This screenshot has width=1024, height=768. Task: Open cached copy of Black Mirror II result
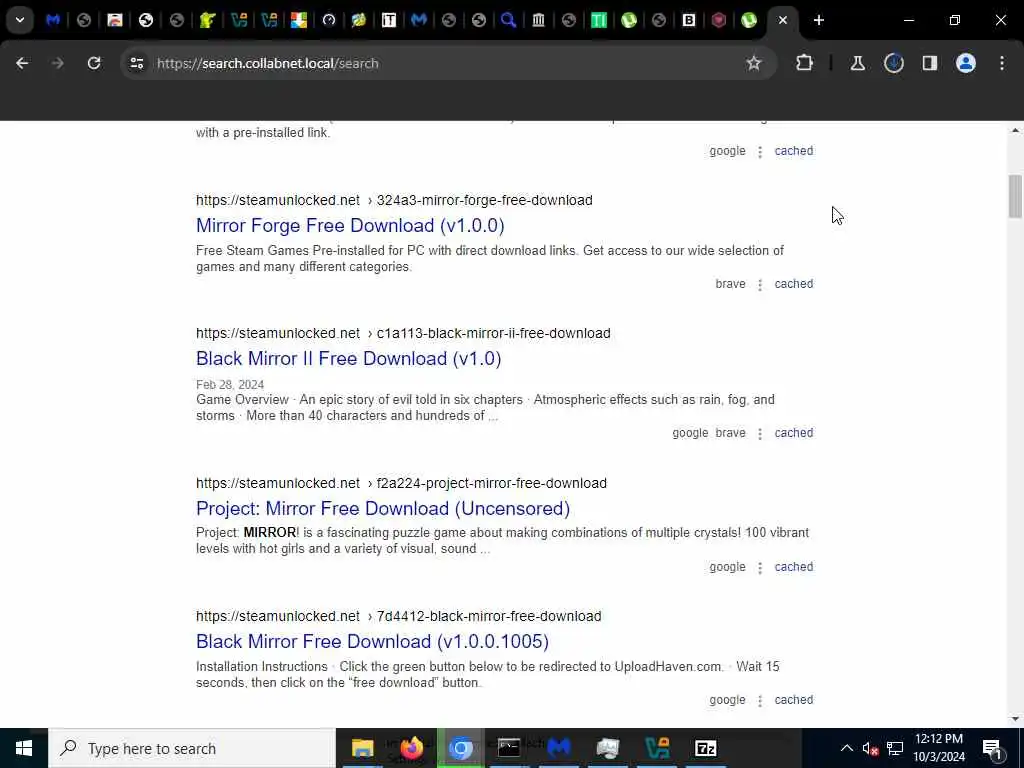pyautogui.click(x=793, y=433)
